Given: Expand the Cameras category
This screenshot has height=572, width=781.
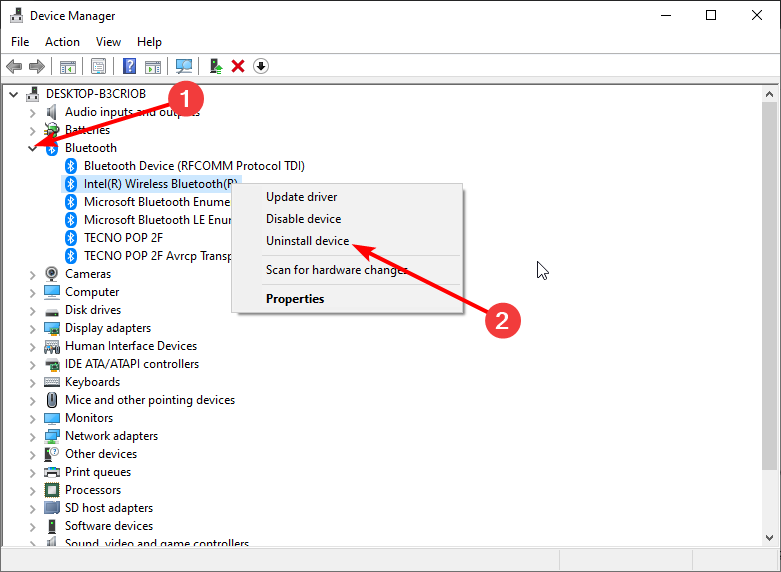Looking at the screenshot, I should (33, 275).
